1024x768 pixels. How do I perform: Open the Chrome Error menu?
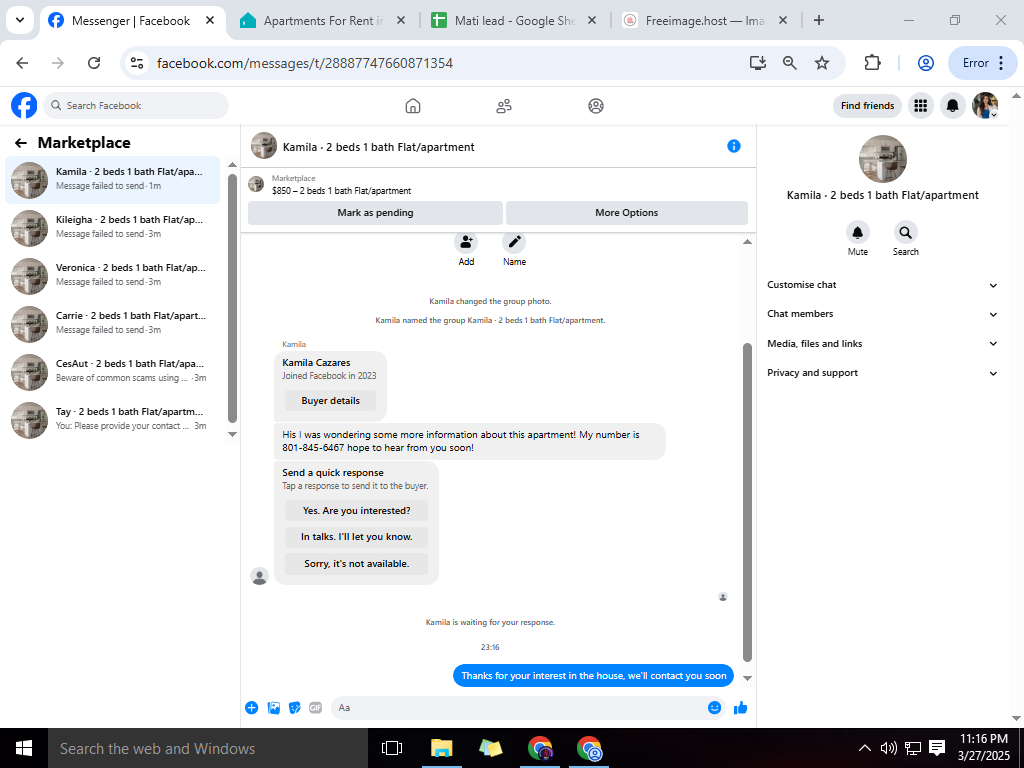[982, 63]
